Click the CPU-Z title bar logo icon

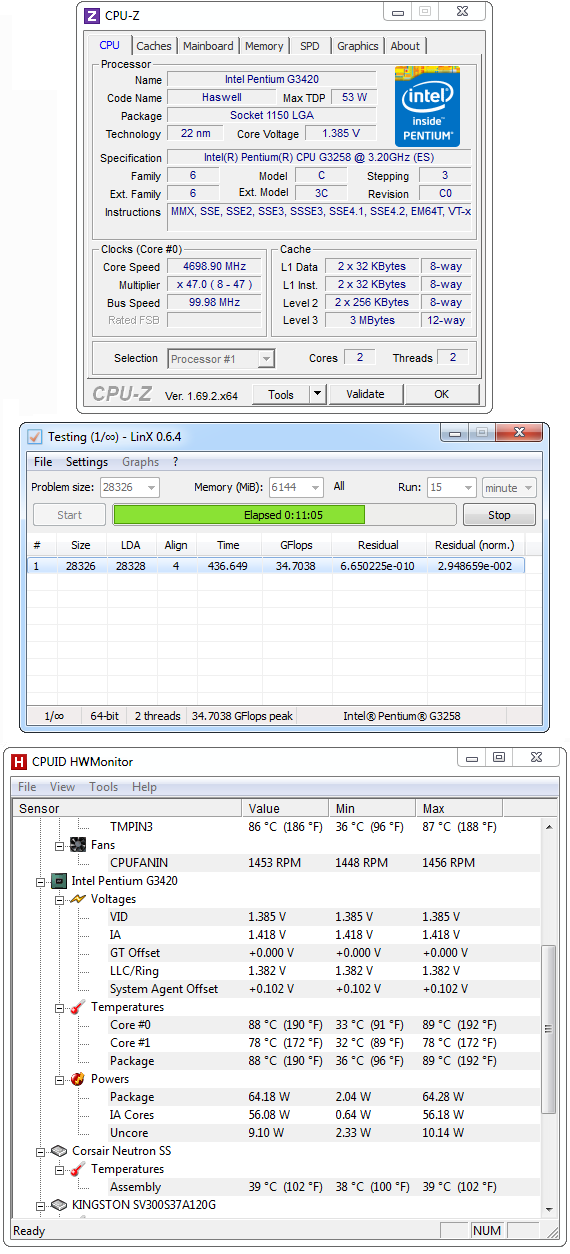point(92,16)
